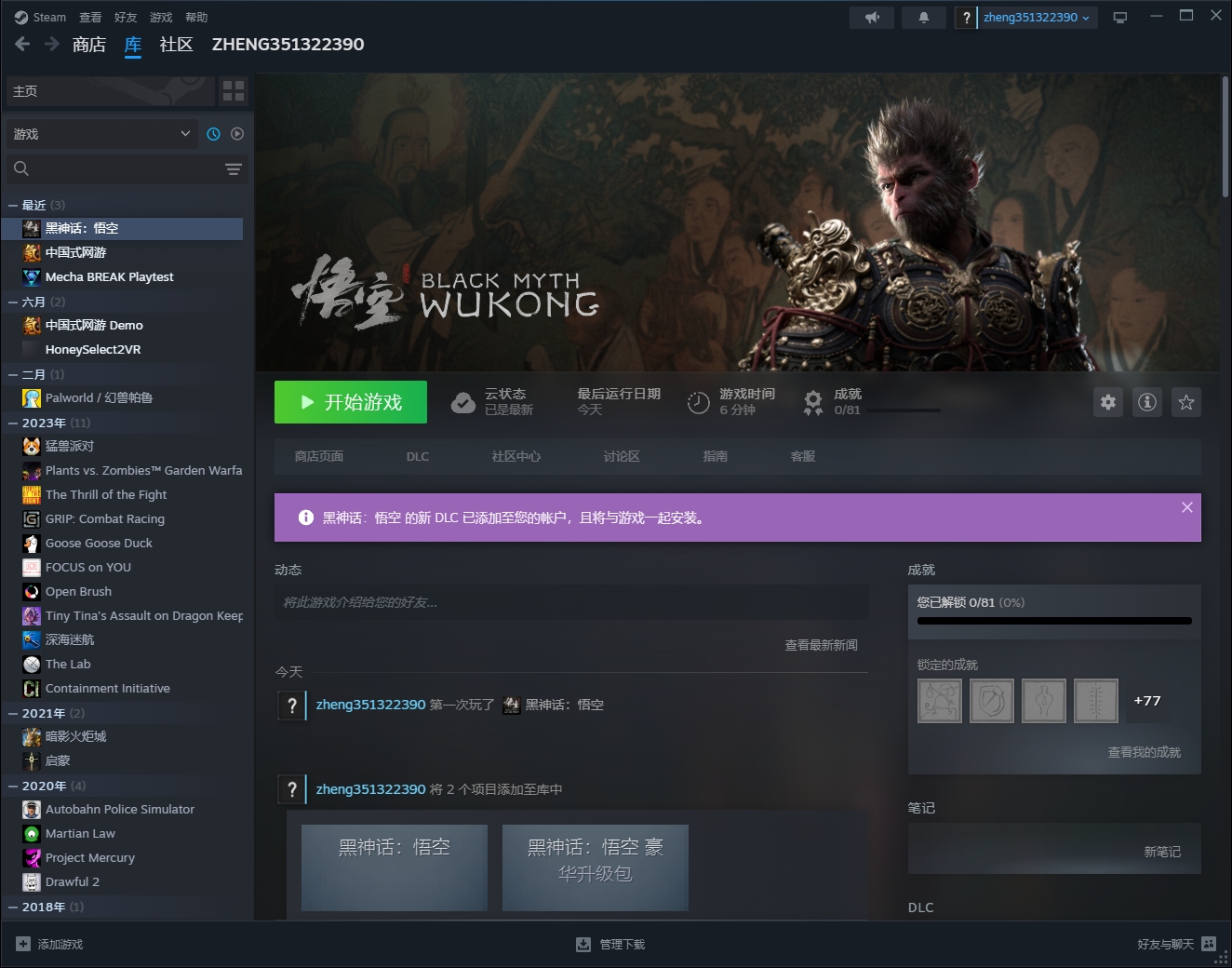Toggle the recent-activity clock sort icon
The width and height of the screenshot is (1232, 968).
tap(213, 134)
